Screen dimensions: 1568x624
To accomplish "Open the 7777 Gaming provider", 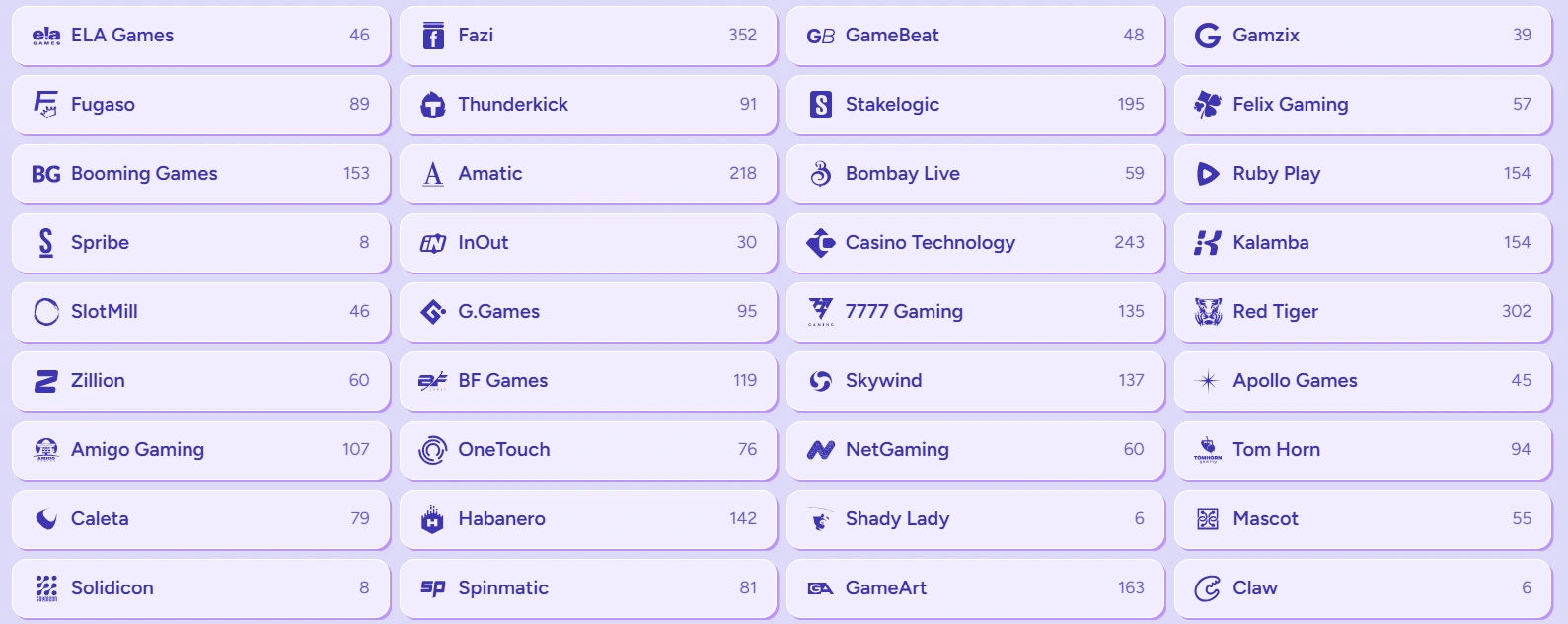I will pos(975,312).
